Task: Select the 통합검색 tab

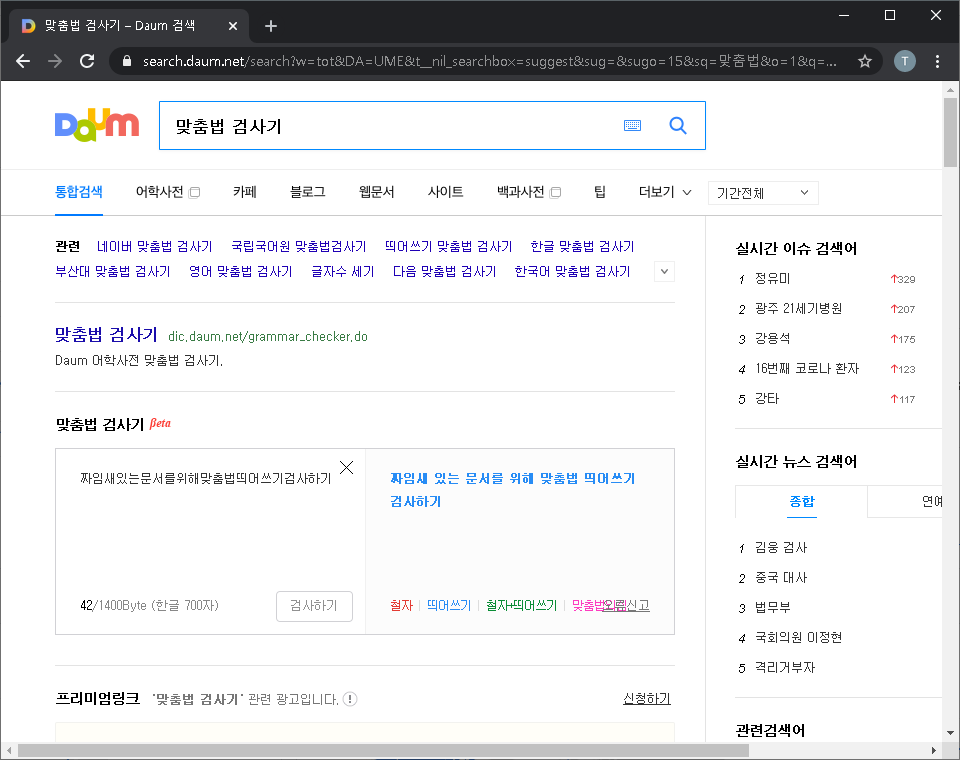Action: click(x=78, y=192)
